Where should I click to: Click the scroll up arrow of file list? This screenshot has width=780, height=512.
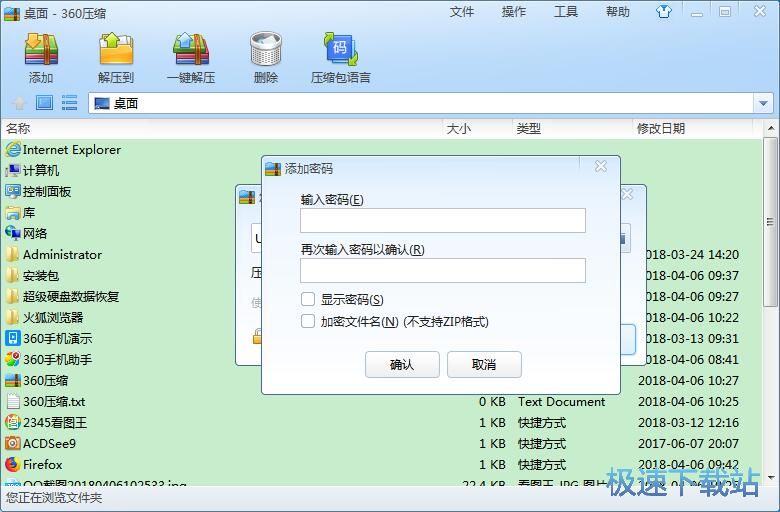pyautogui.click(x=771, y=128)
